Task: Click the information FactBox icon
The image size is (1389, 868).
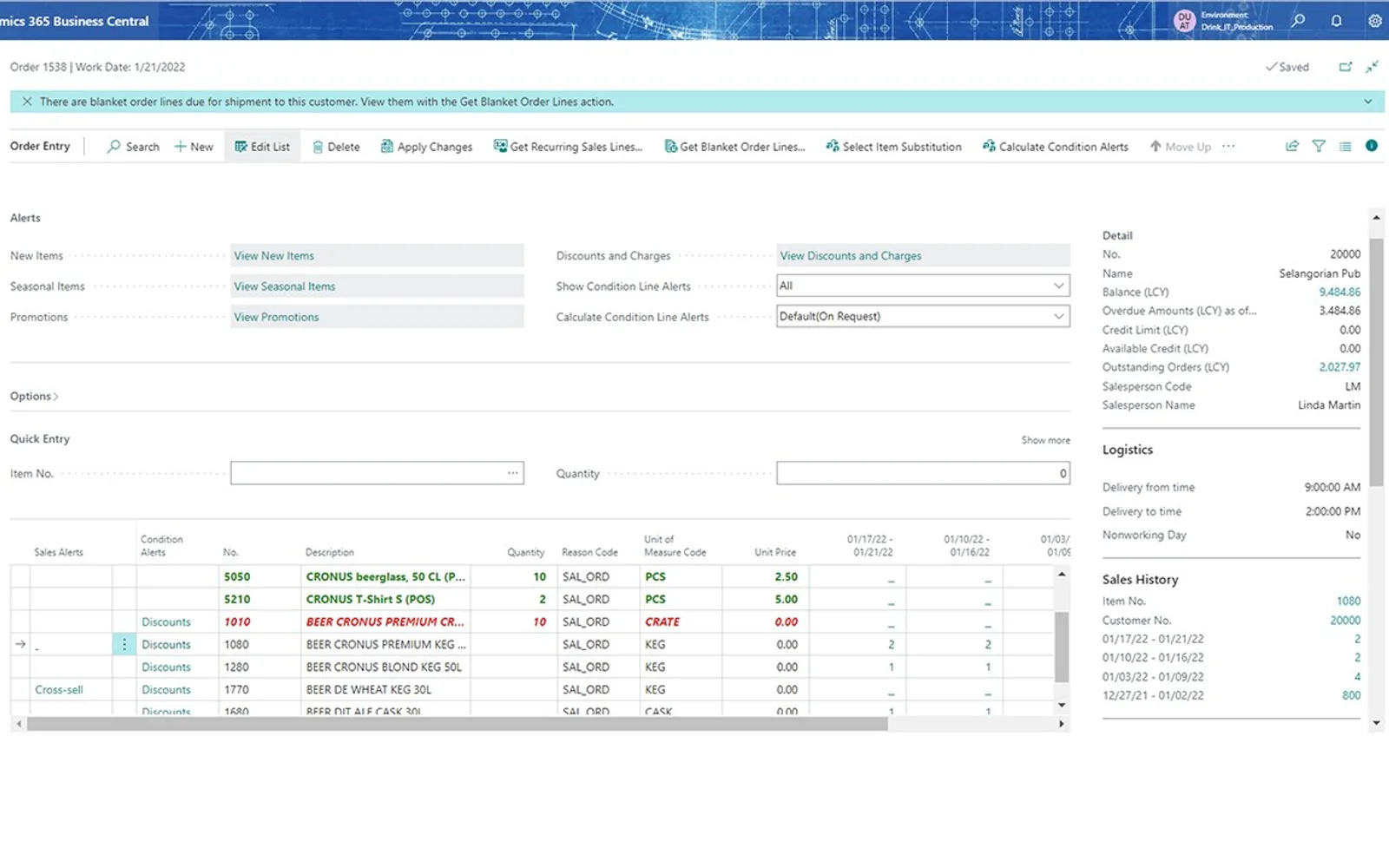Action: coord(1372,146)
